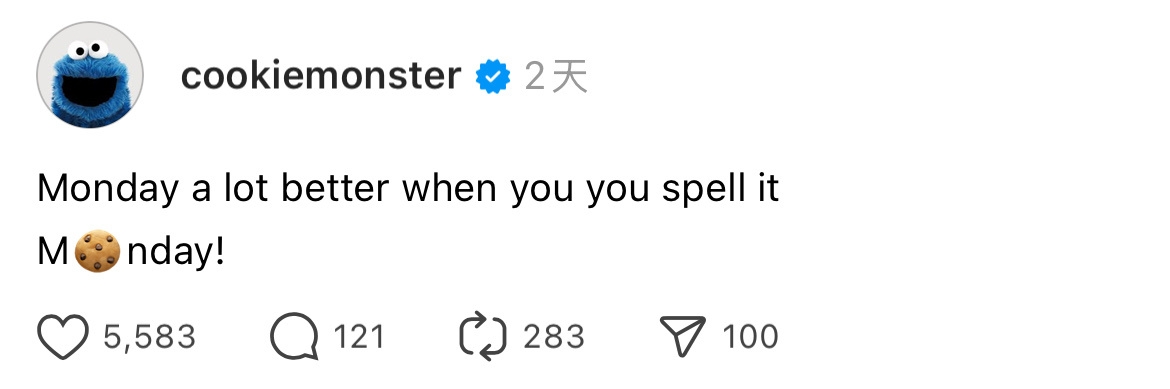The image size is (1170, 389).
Task: Click the word "when" in the post
Action: 450,189
